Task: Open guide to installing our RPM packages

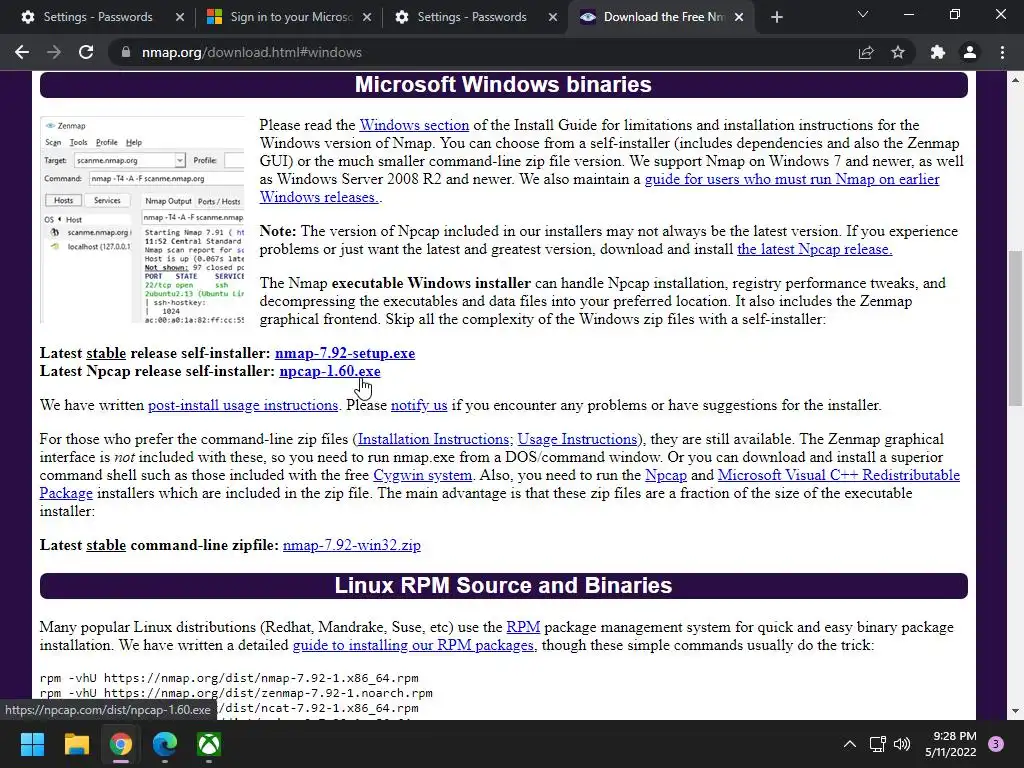Action: [x=415, y=645]
